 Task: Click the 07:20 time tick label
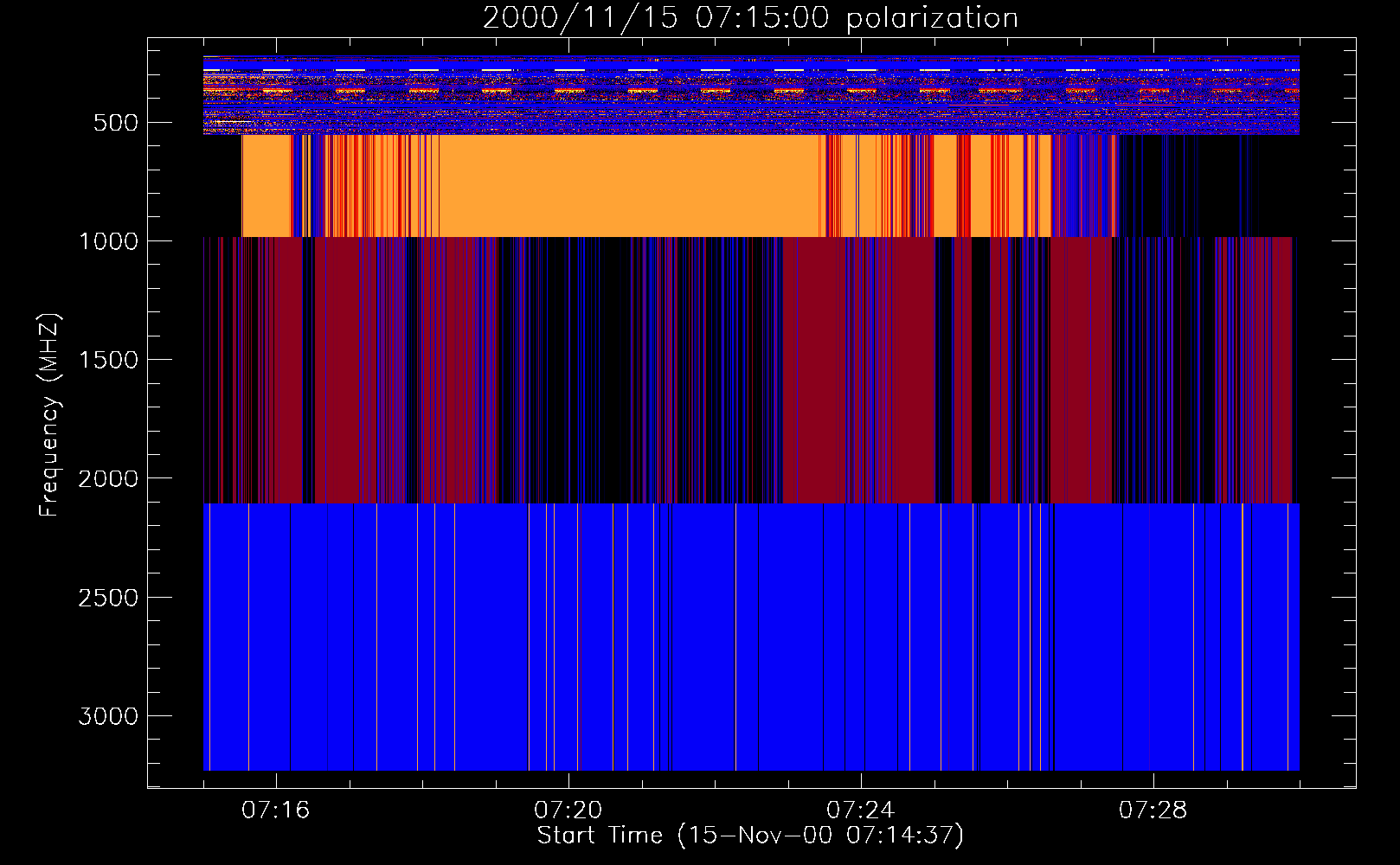tap(568, 811)
